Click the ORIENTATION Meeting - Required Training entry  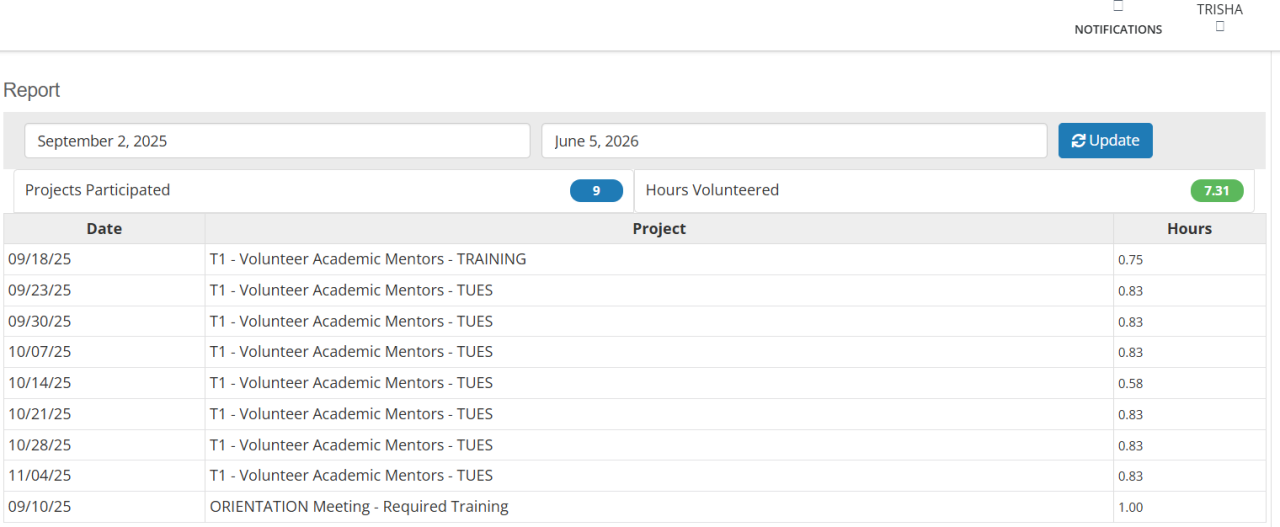pyautogui.click(x=359, y=507)
